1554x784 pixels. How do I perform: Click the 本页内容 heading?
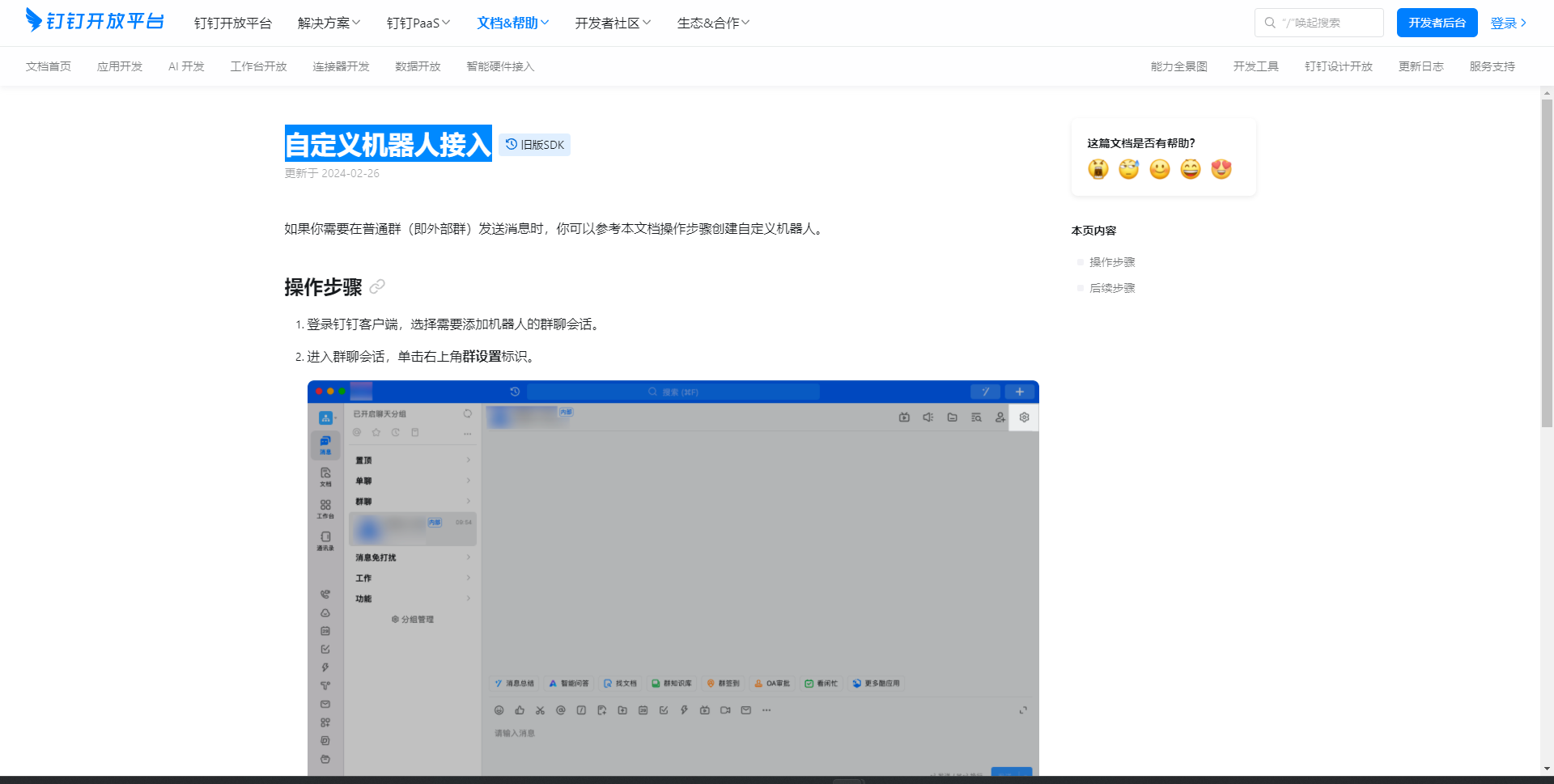[1093, 231]
